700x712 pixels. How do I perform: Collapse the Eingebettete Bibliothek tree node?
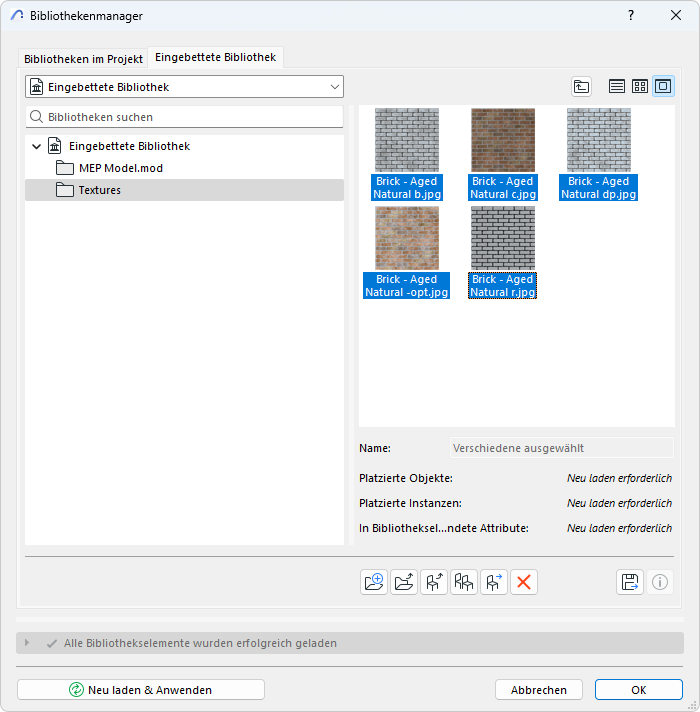point(37,146)
